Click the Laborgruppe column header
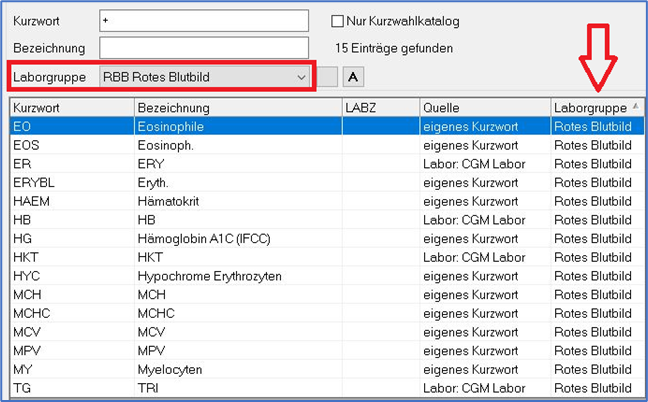The height and width of the screenshot is (402, 648). click(597, 108)
